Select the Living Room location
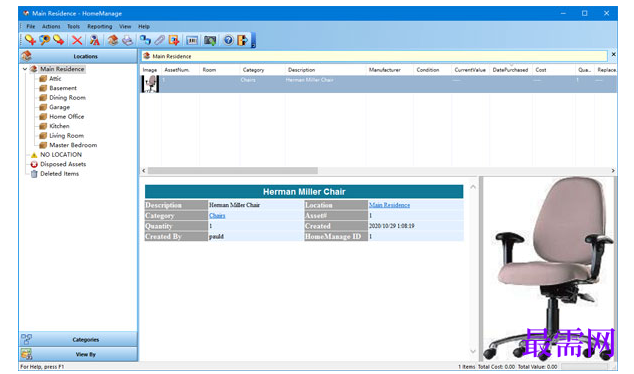The height and width of the screenshot is (374, 634). pos(66,135)
